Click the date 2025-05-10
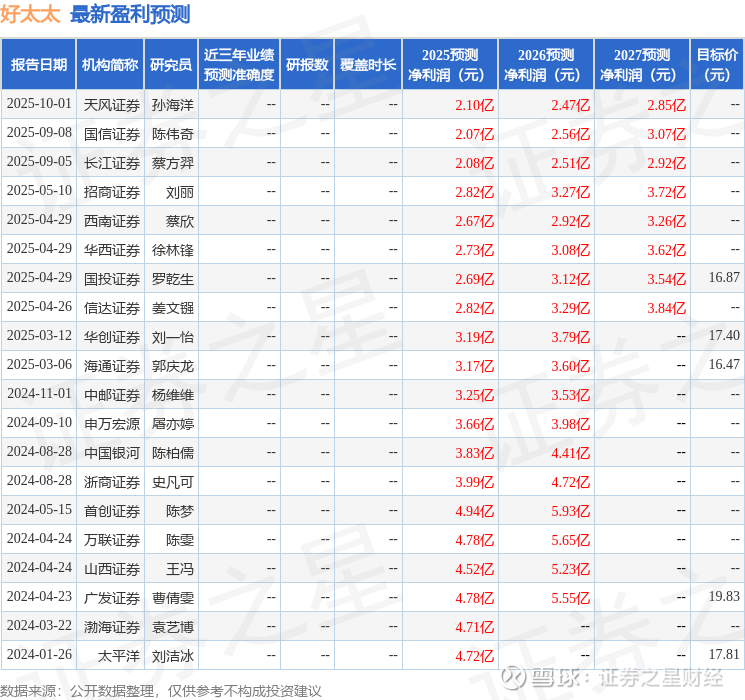Screen dimensions: 745x700 tap(39, 191)
